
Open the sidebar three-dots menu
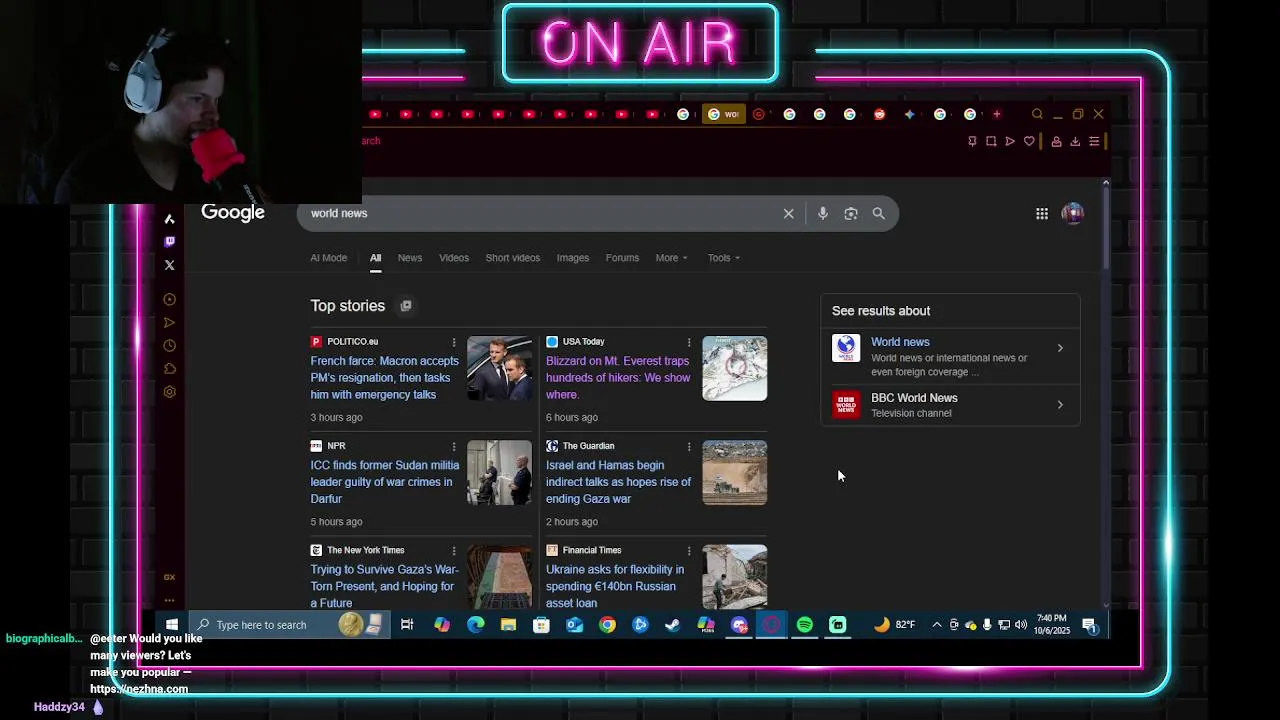point(169,600)
